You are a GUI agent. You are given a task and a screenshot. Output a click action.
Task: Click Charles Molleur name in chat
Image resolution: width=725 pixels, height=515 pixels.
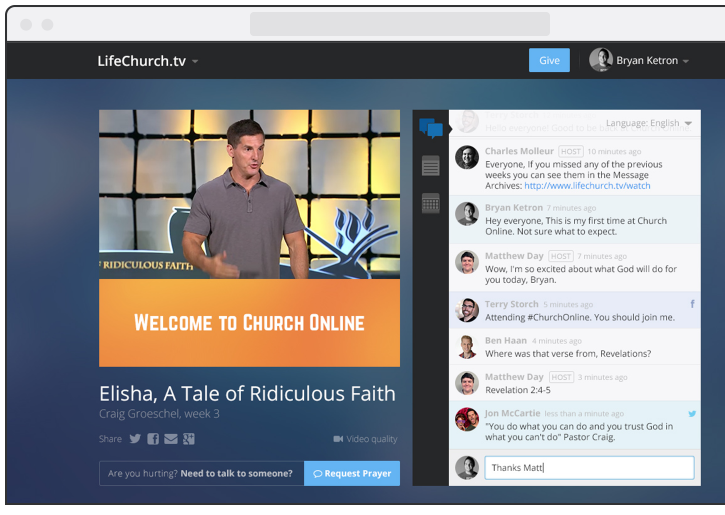[x=519, y=151]
